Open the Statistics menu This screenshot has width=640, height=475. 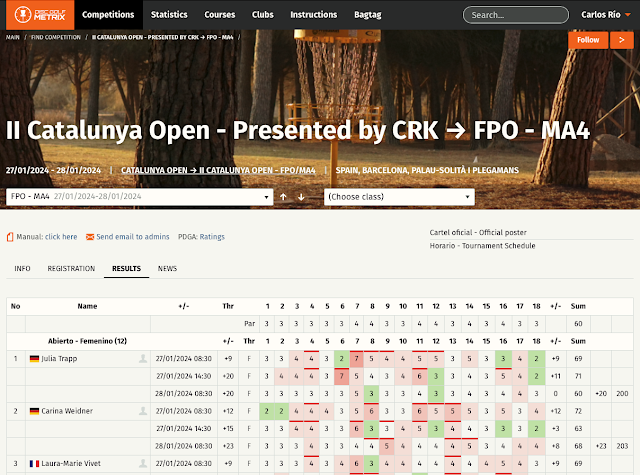coord(169,15)
